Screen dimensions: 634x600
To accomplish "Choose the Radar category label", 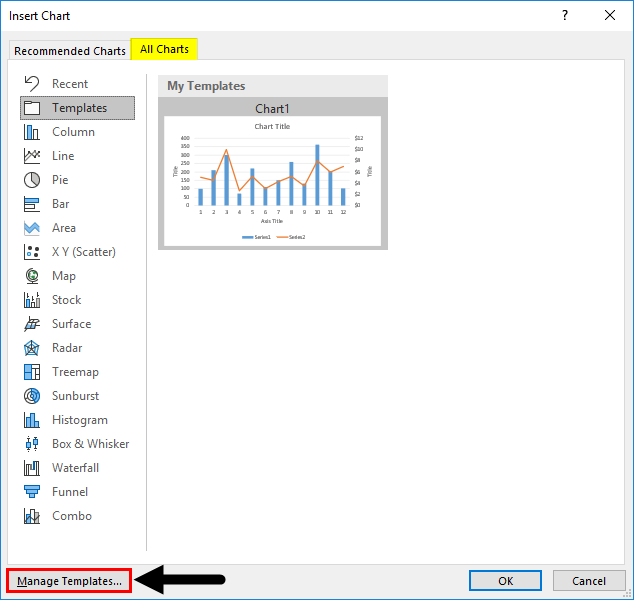I will pyautogui.click(x=67, y=348).
